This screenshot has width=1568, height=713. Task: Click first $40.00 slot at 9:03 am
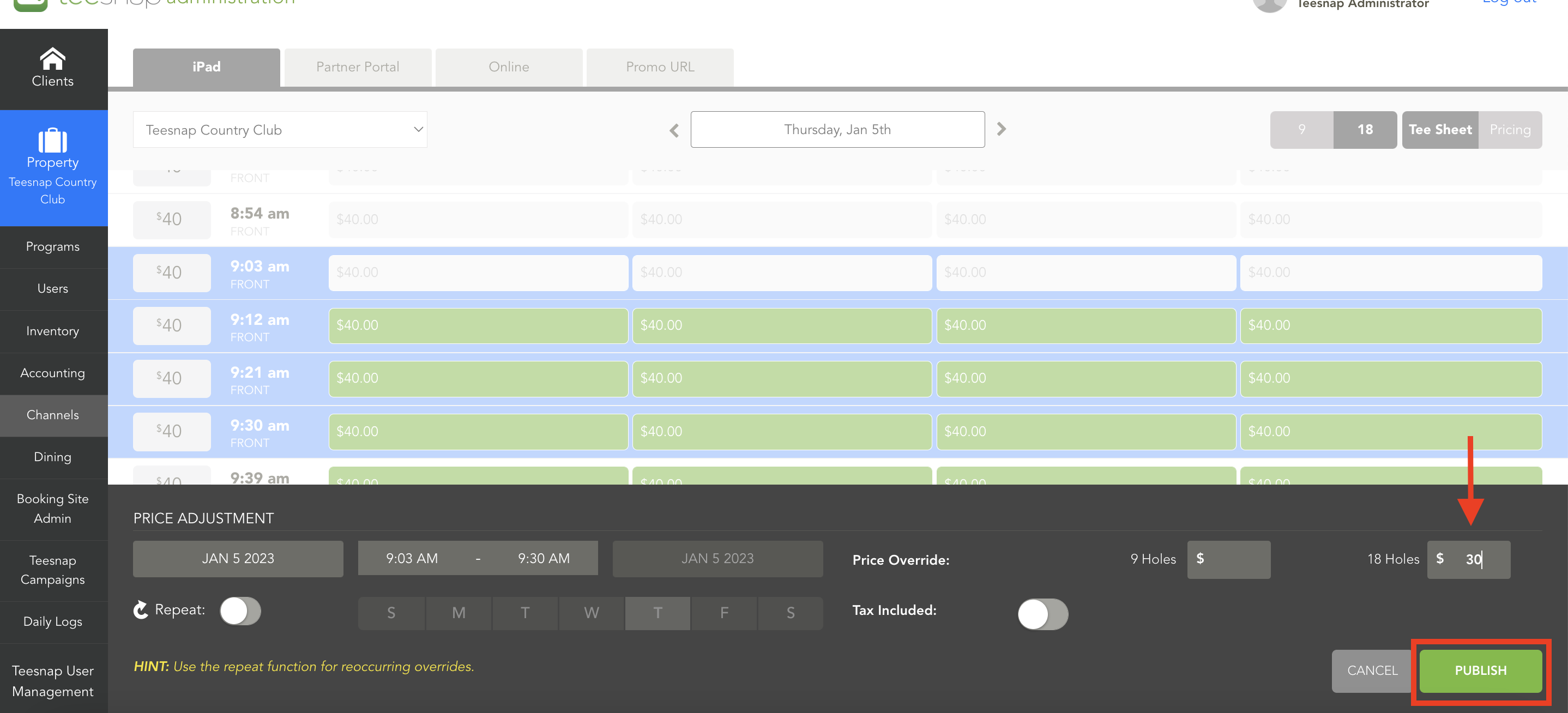[479, 273]
